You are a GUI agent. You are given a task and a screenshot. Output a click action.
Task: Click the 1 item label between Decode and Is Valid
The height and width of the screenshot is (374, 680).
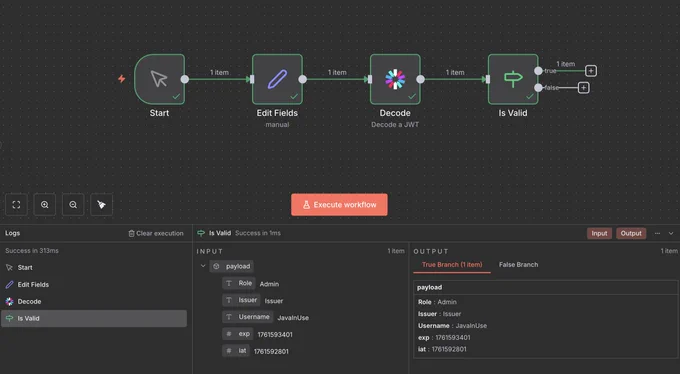(x=455, y=72)
